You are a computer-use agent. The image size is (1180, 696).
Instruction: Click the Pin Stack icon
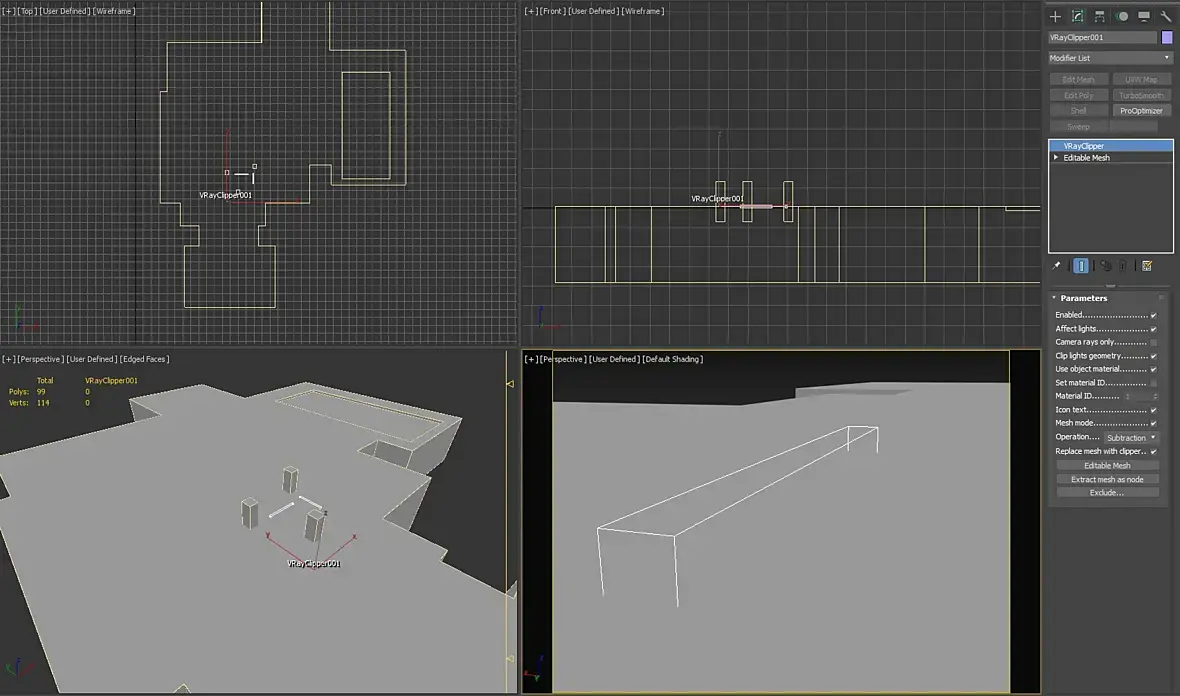point(1056,266)
